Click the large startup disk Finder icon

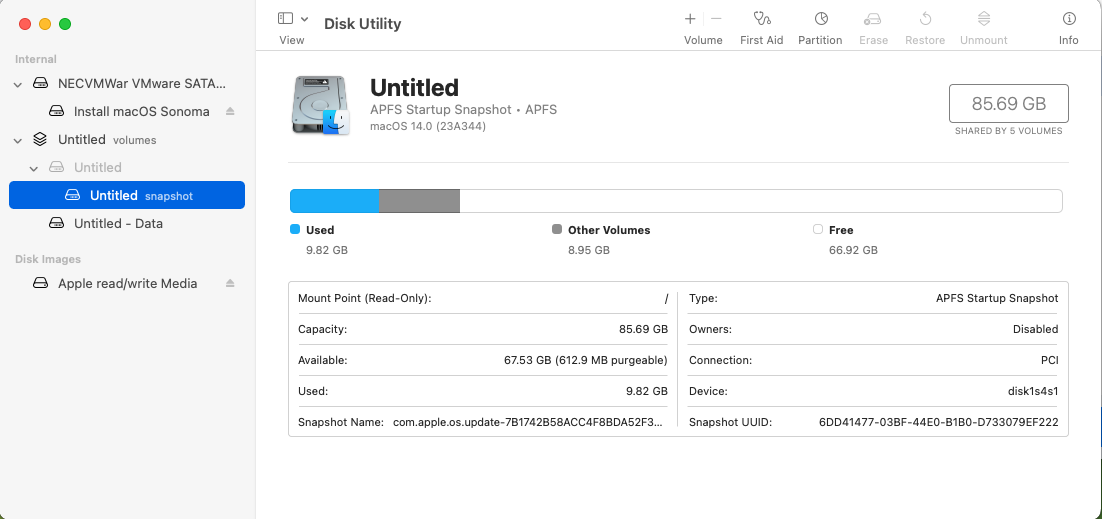coord(320,105)
